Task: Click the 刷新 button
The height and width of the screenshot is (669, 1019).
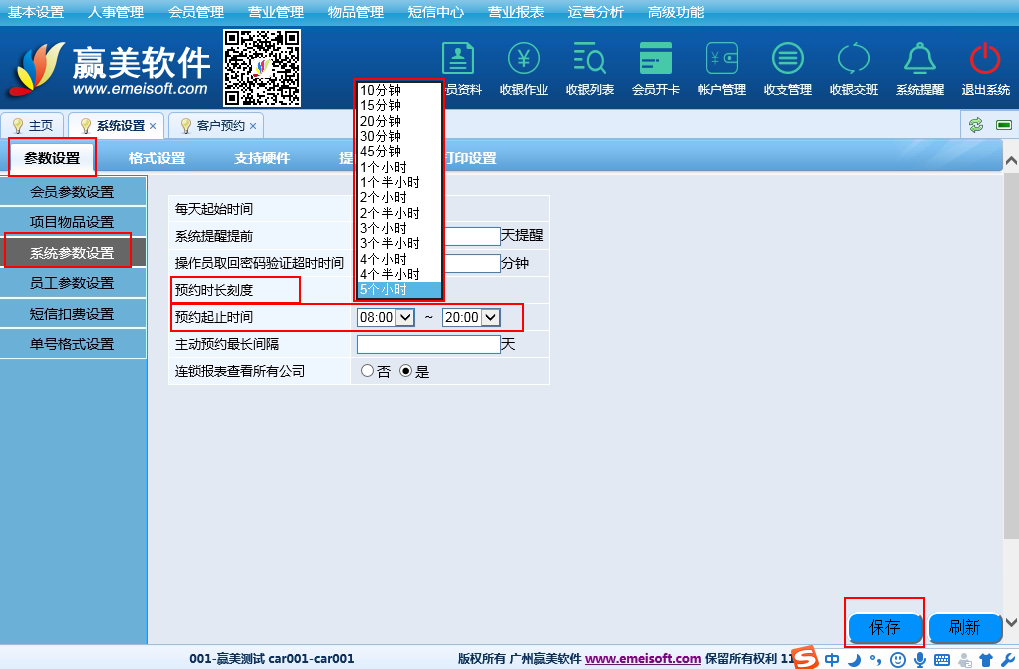Action: 964,628
